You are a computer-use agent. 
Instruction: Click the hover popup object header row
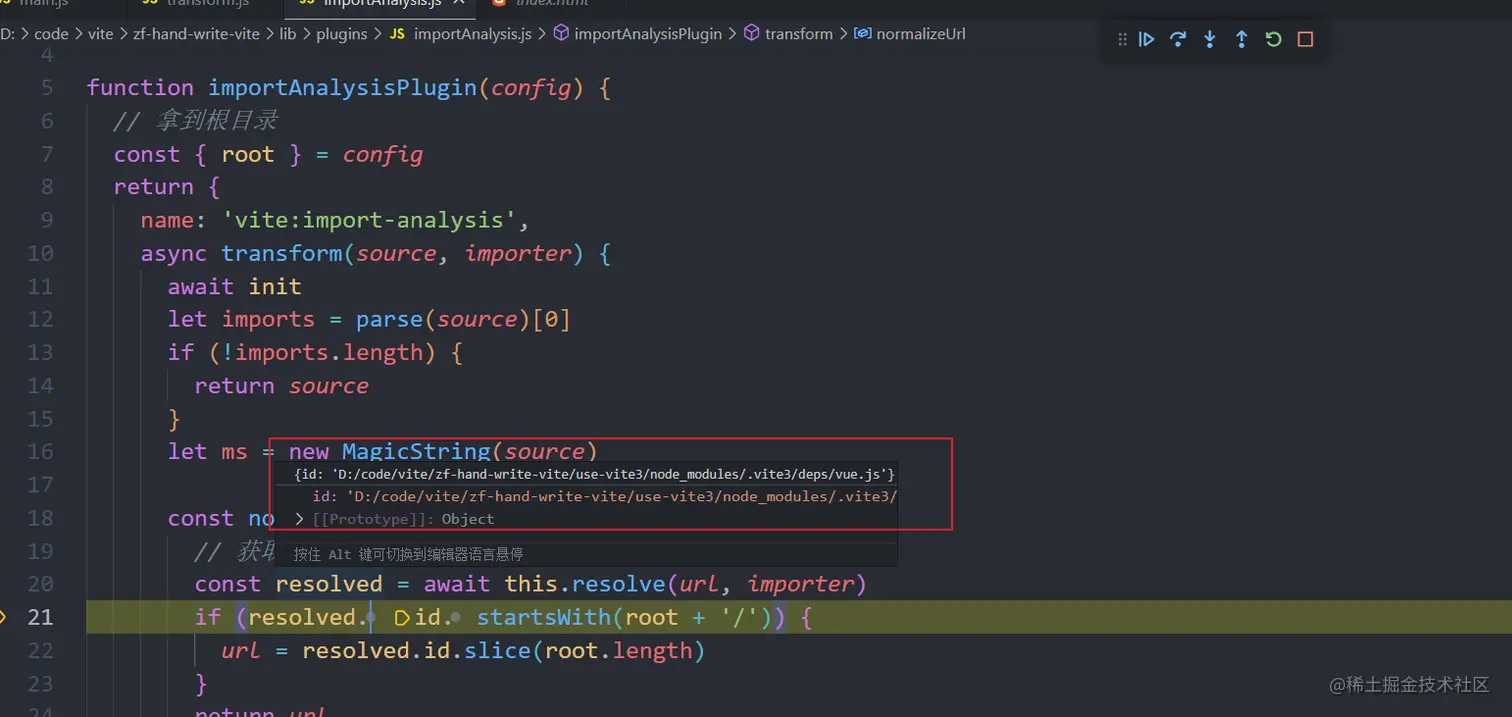[x=587, y=473]
